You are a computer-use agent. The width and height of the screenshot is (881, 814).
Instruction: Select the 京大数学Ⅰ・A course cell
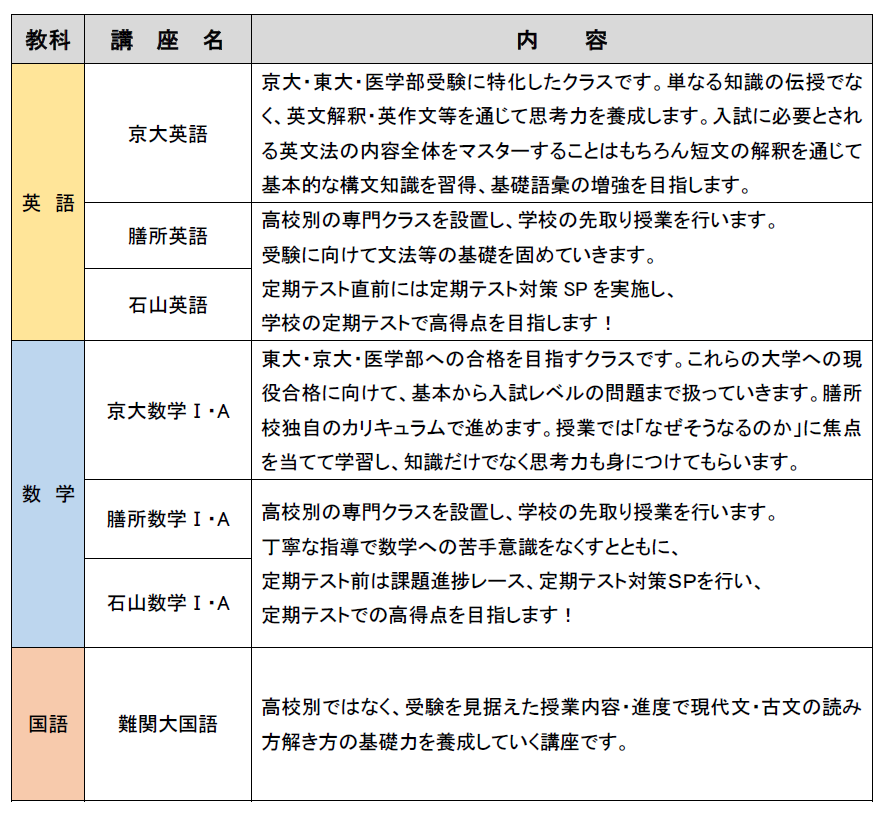[x=168, y=411]
